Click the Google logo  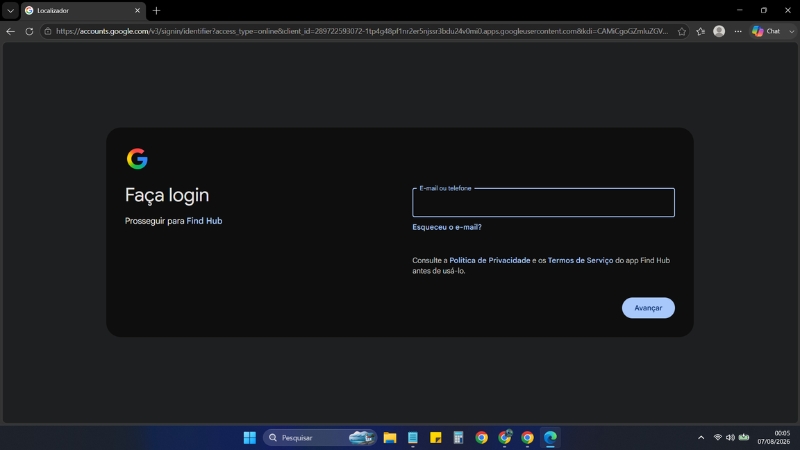point(137,159)
